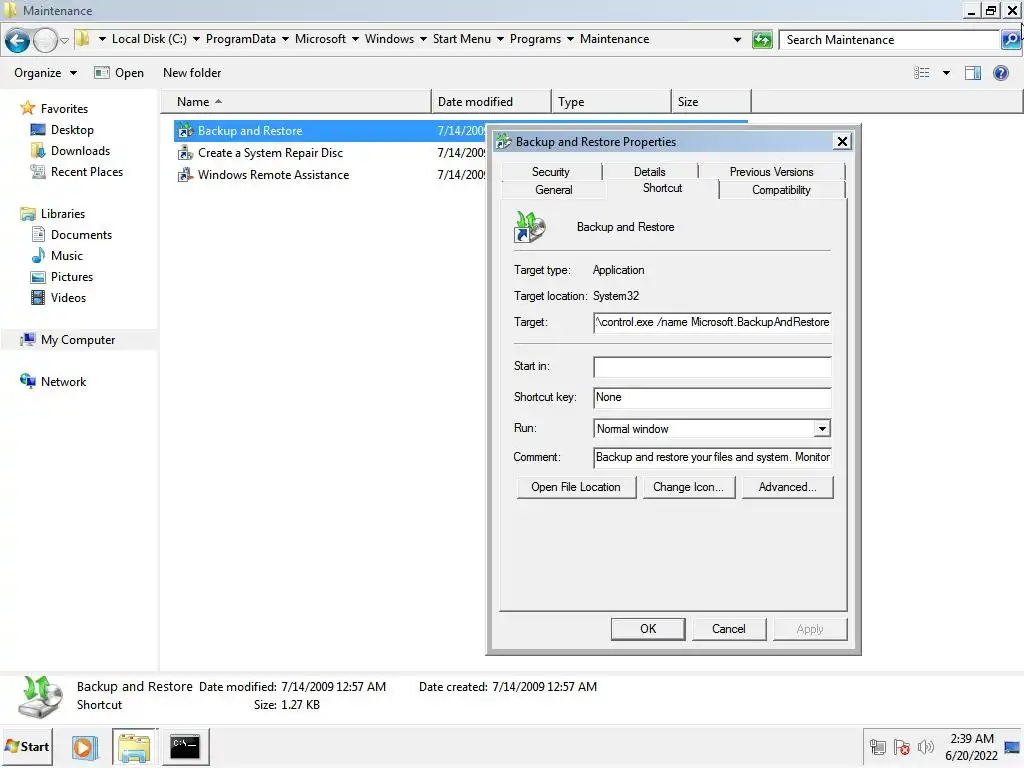Click the Forward navigation arrow button
This screenshot has width=1024, height=768.
click(45, 40)
